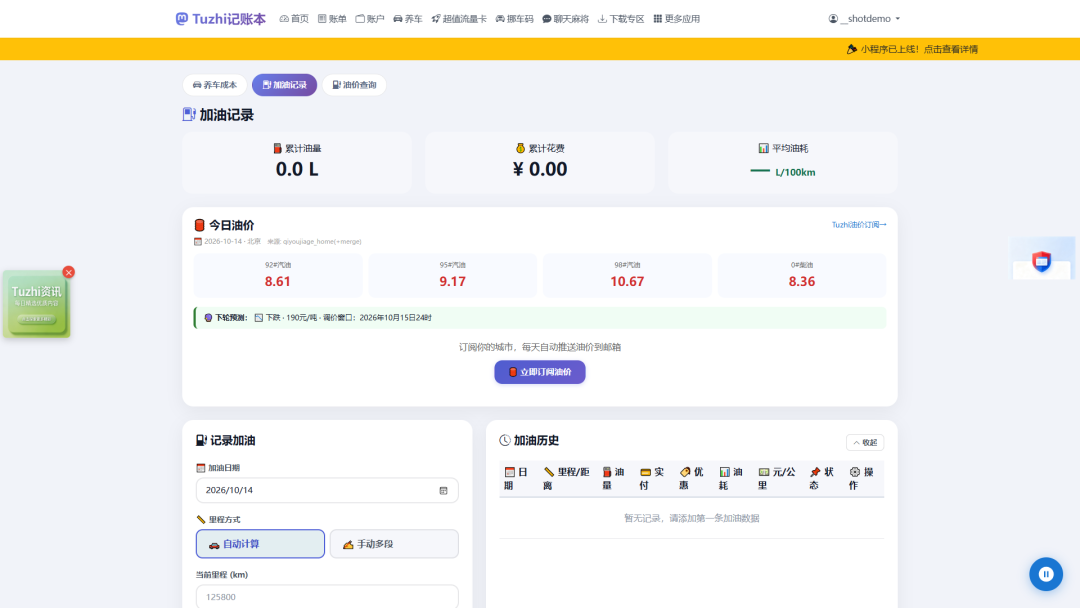Switch to the 油价查询 tab

(x=354, y=85)
